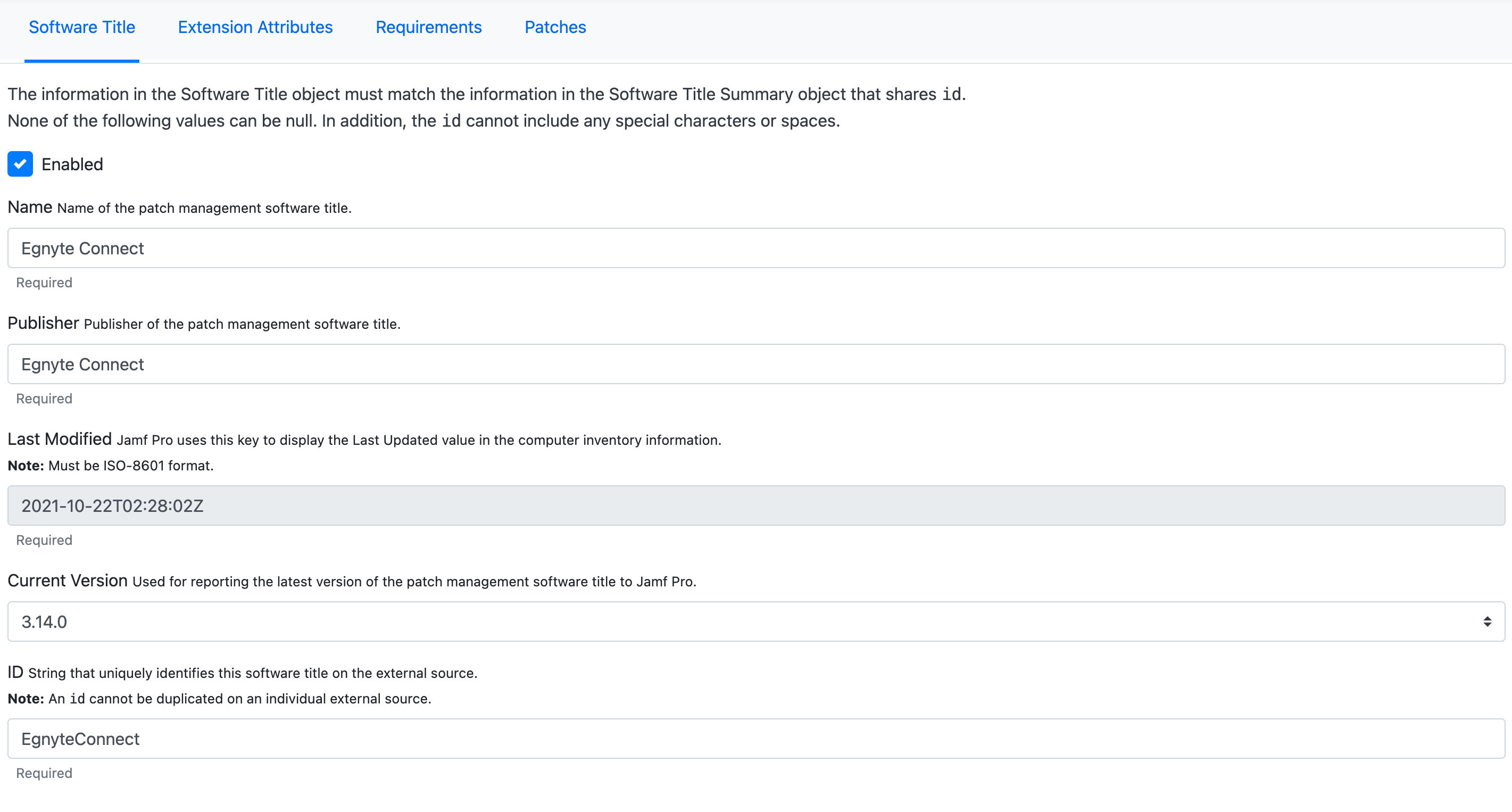1512x812 pixels.
Task: Toggle the Enabled checkbox
Action: tap(20, 164)
